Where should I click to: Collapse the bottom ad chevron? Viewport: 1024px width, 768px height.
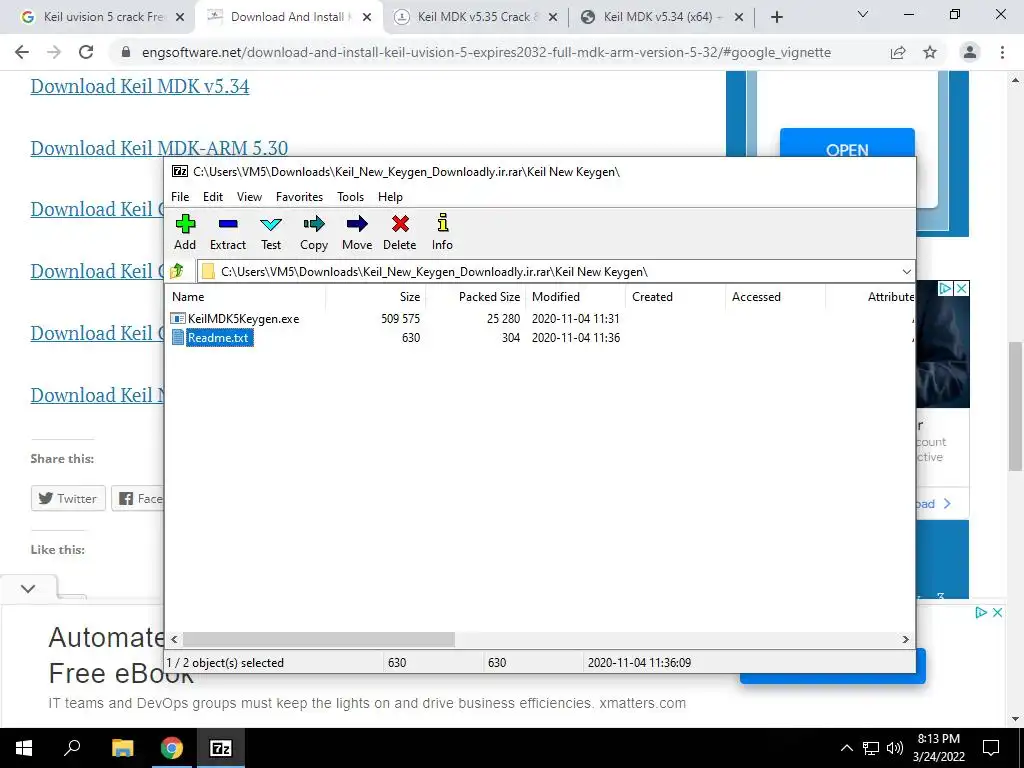28,588
